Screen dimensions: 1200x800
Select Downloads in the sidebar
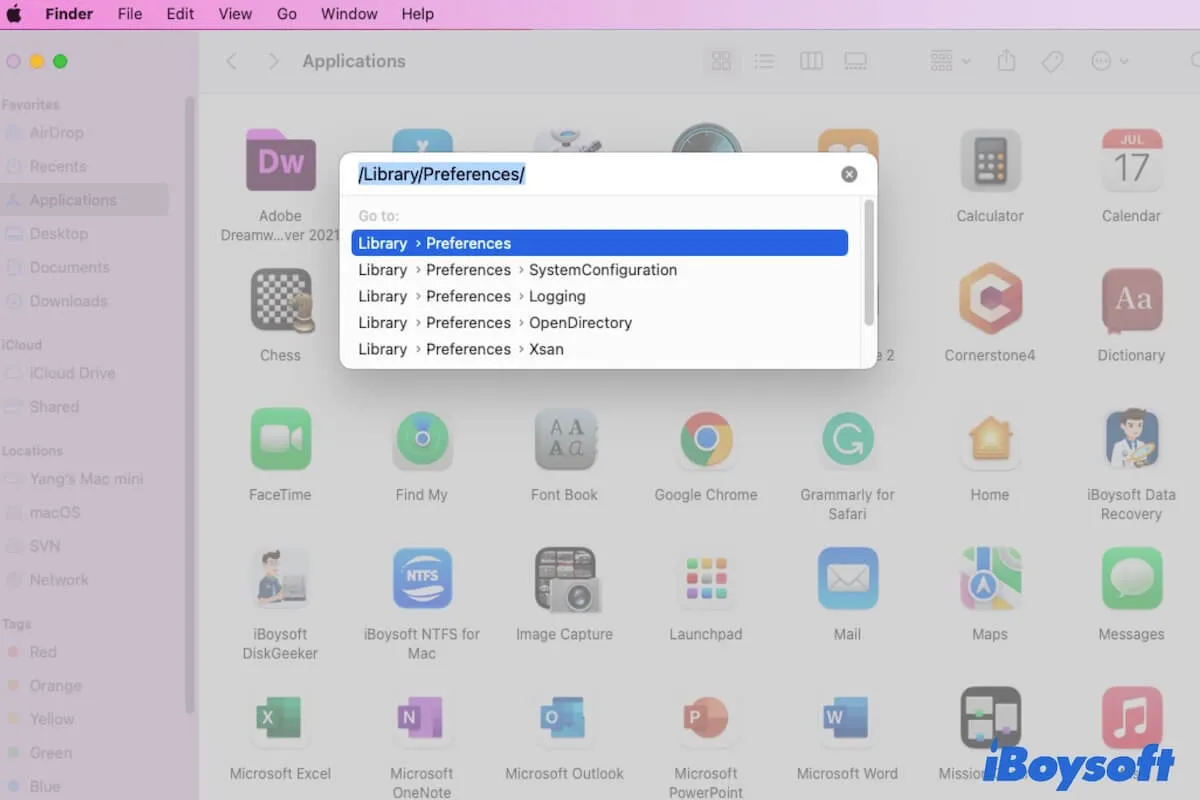[85, 301]
